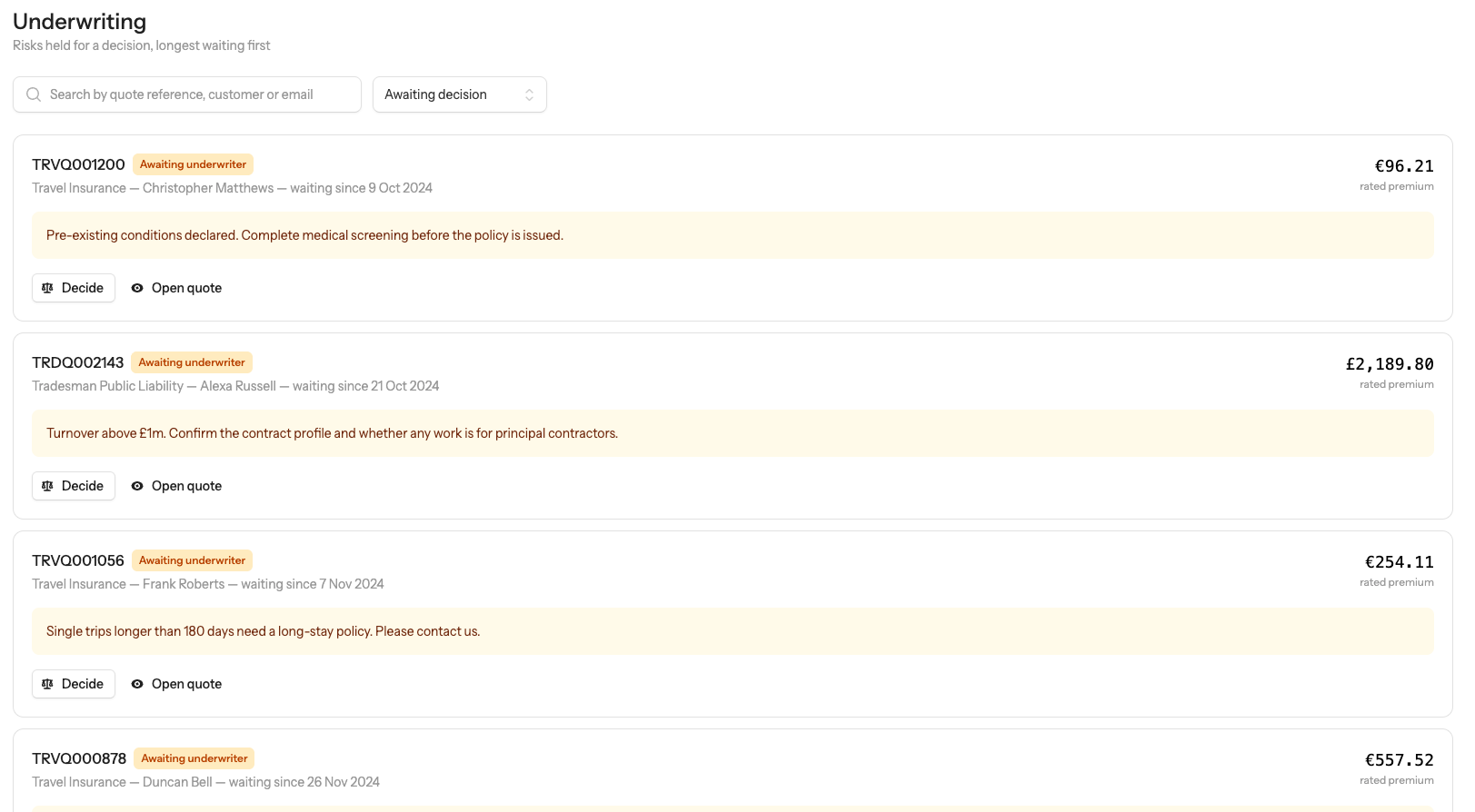This screenshot has height=812, width=1475.
Task: Open the Awaiting decision status dropdown
Action: (x=460, y=94)
